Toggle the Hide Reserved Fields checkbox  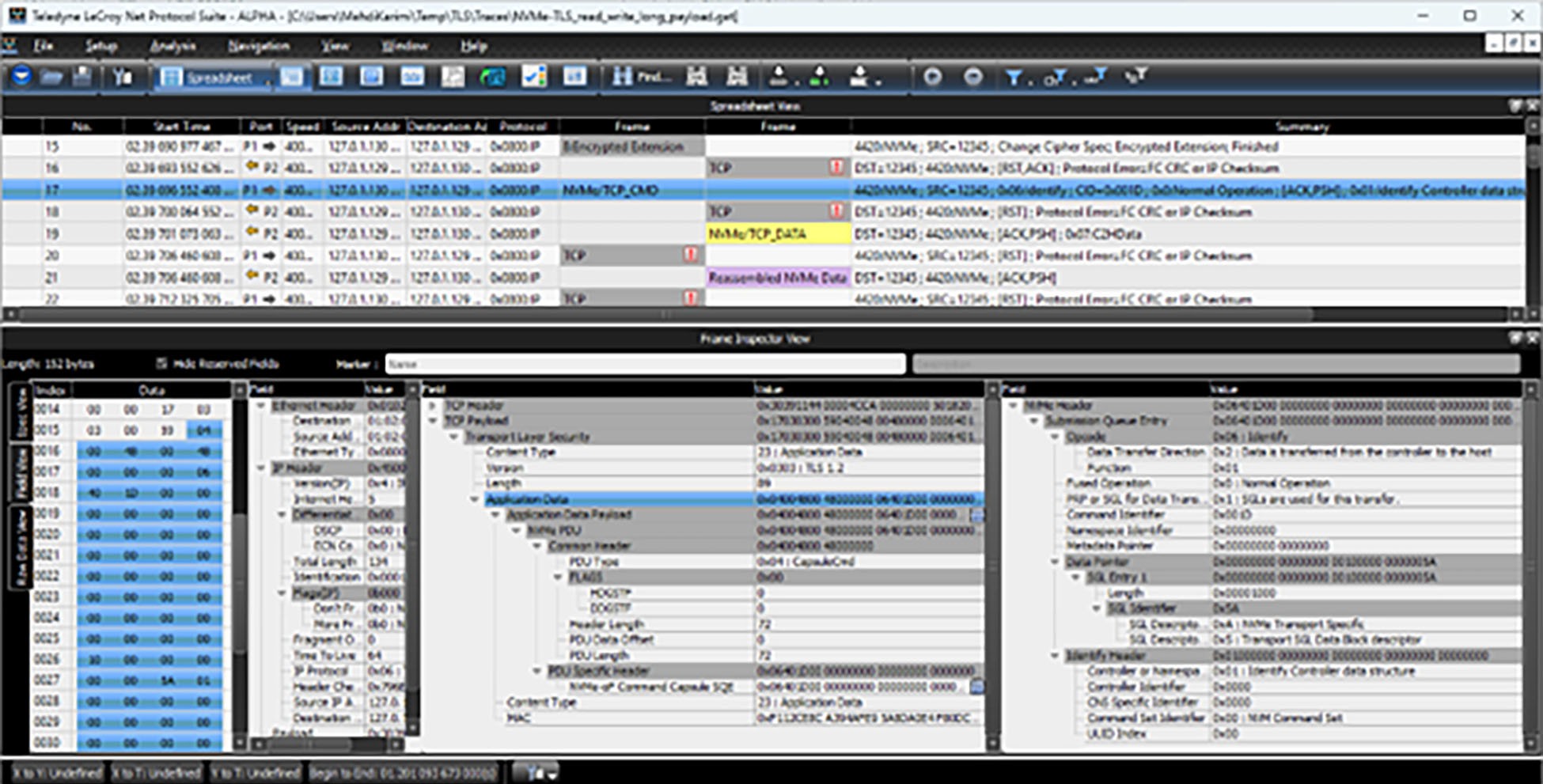[161, 363]
